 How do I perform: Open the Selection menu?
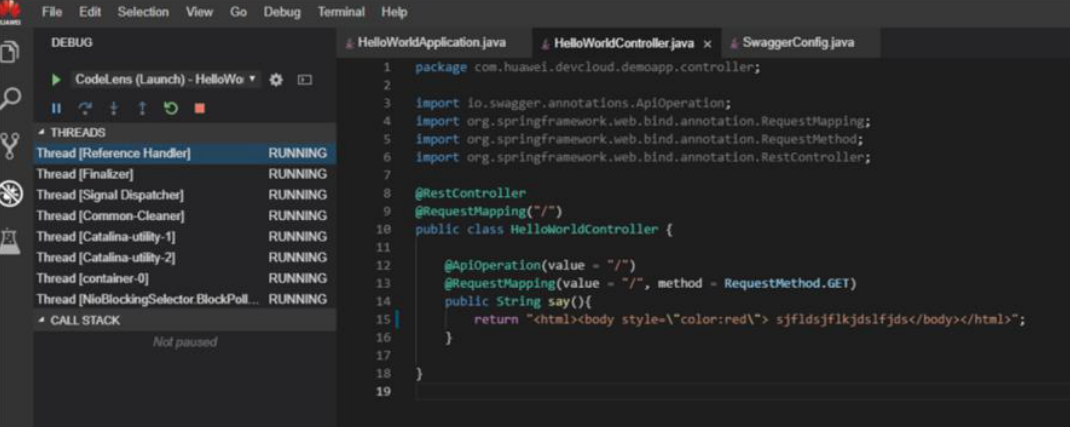point(143,12)
